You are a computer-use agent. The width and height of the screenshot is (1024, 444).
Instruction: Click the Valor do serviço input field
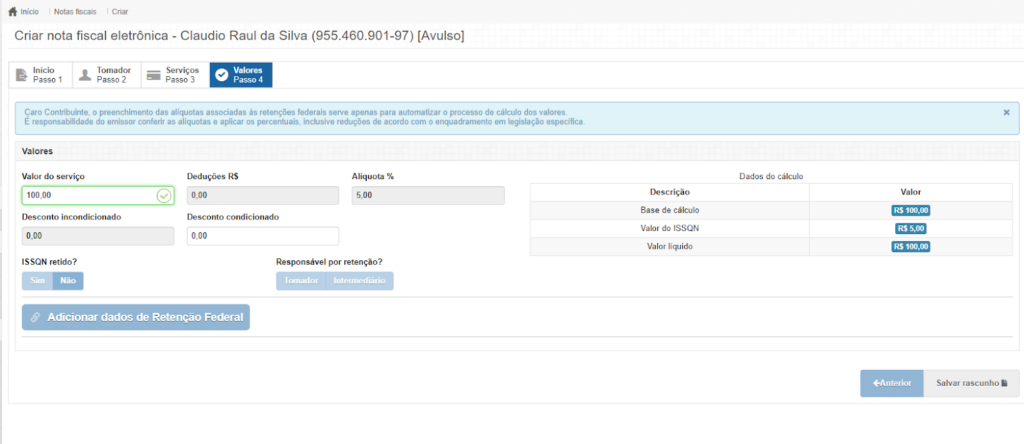[x=88, y=195]
